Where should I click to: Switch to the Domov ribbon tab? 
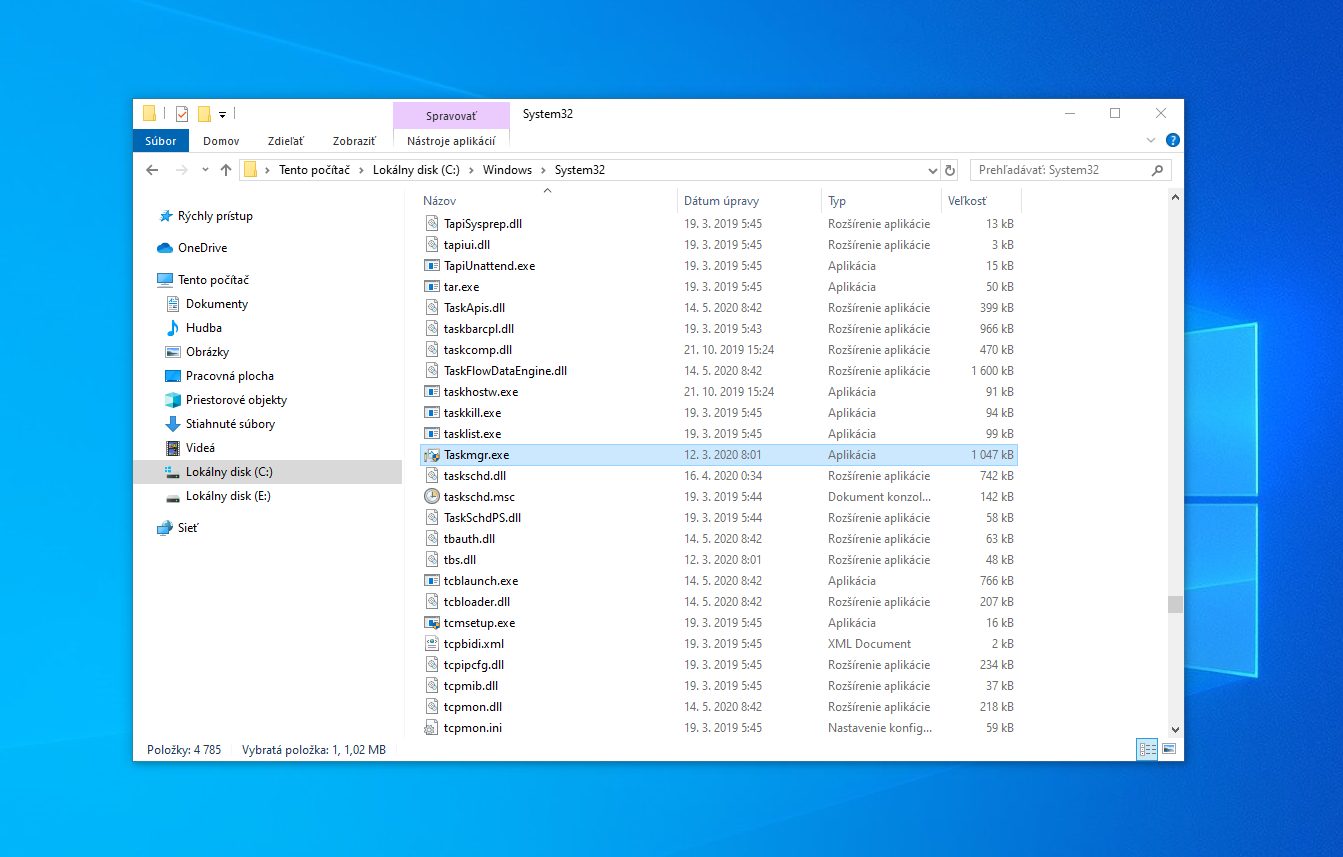(221, 141)
